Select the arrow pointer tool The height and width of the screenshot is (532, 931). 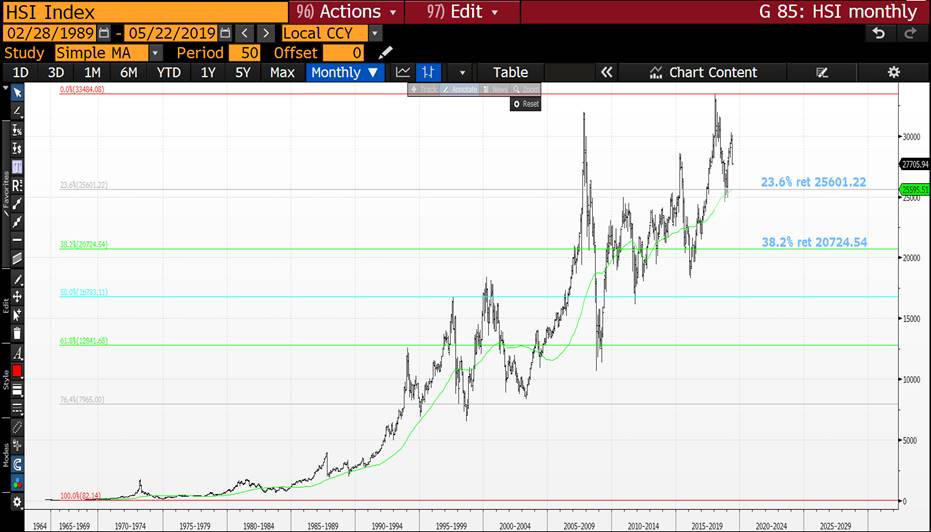pos(17,93)
